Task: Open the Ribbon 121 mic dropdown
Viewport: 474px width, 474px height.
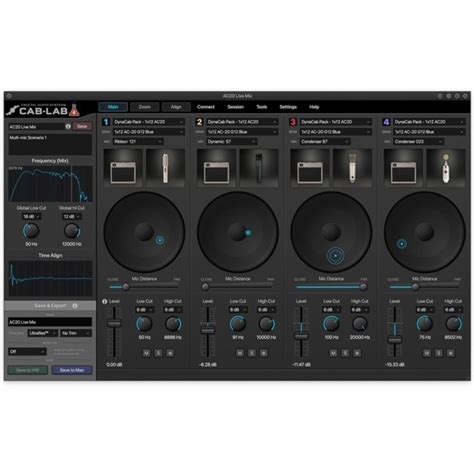Action: click(x=138, y=142)
